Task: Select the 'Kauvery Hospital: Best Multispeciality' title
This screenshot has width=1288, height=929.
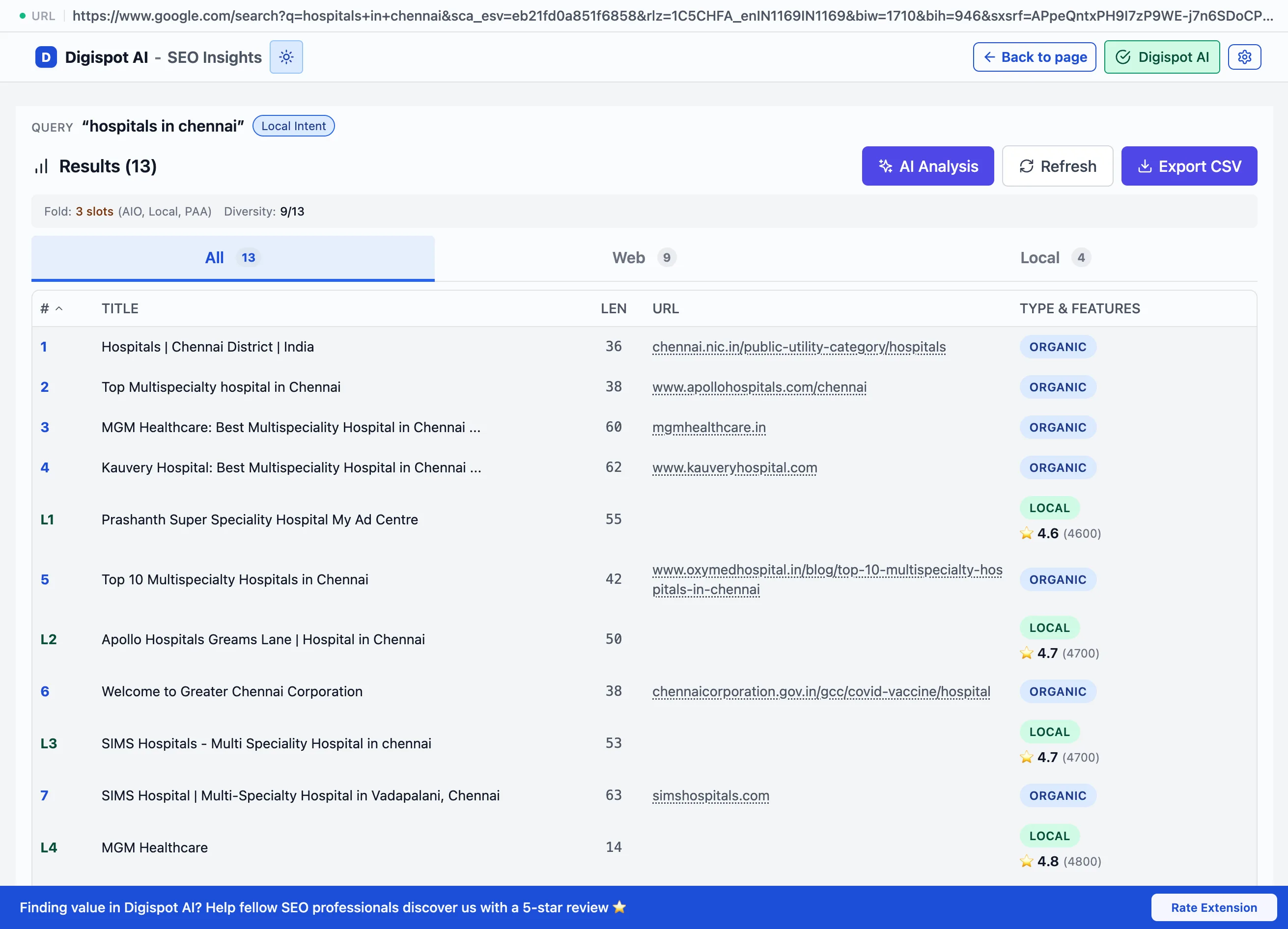Action: click(x=291, y=467)
